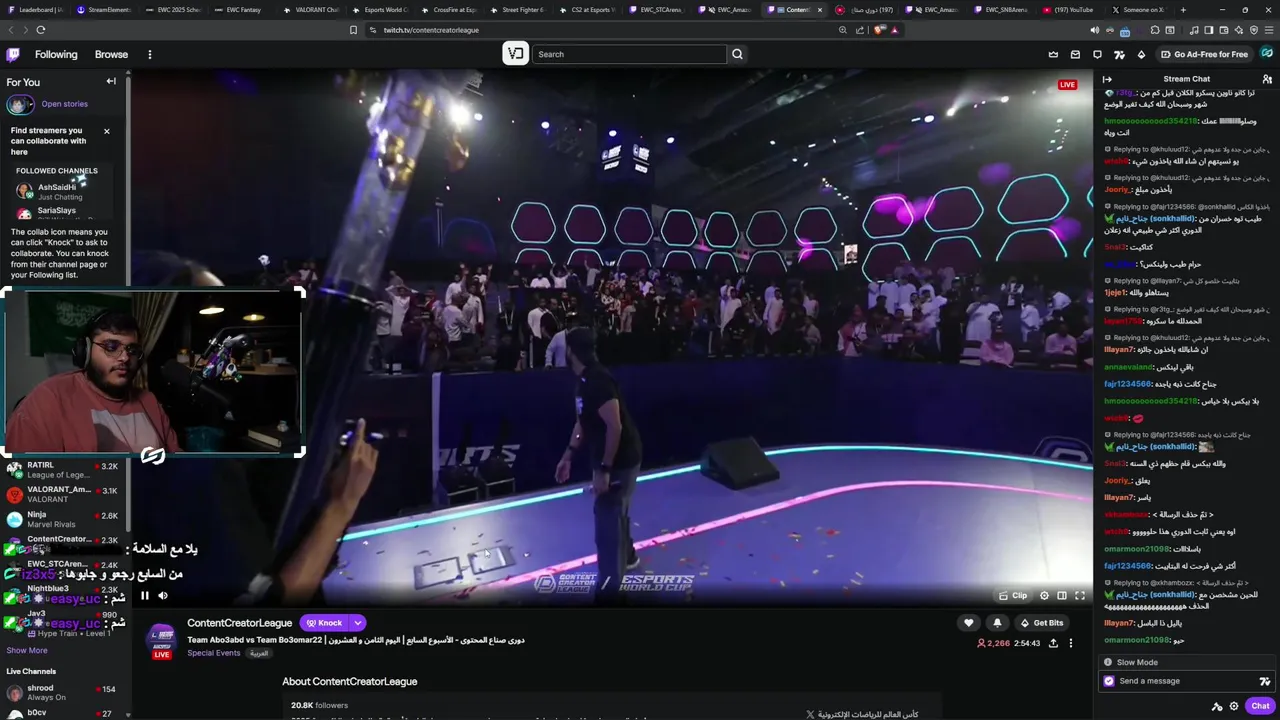The width and height of the screenshot is (1280, 720).
Task: Open RATIRL channel in sidebar
Action: [x=66, y=470]
